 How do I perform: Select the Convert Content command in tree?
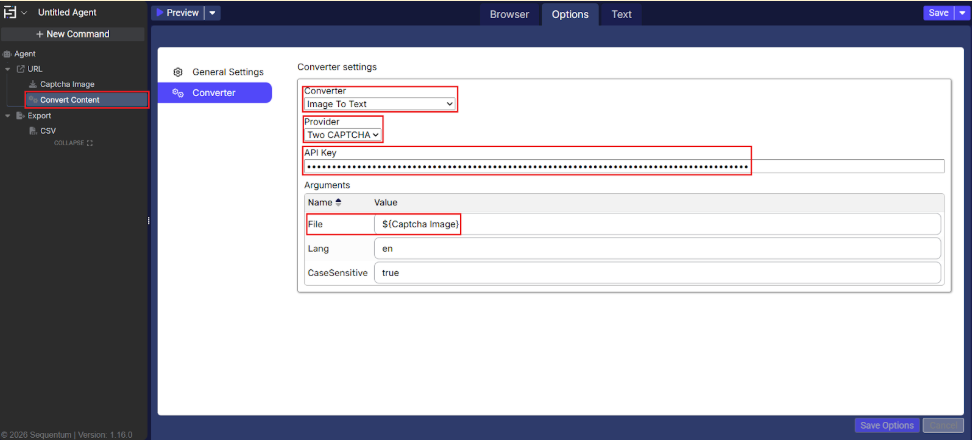pyautogui.click(x=70, y=100)
